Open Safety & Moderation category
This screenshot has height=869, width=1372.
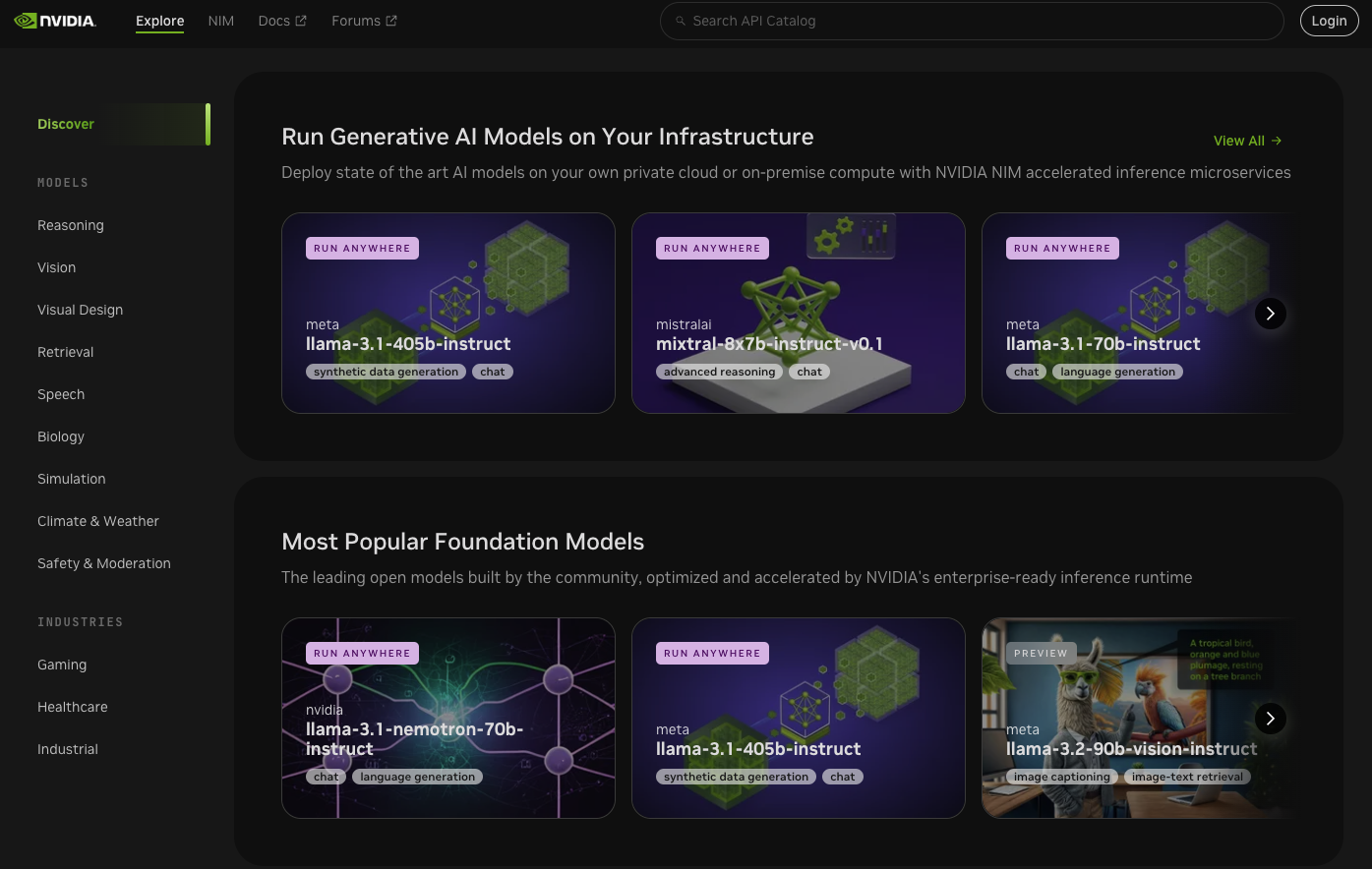(x=104, y=563)
